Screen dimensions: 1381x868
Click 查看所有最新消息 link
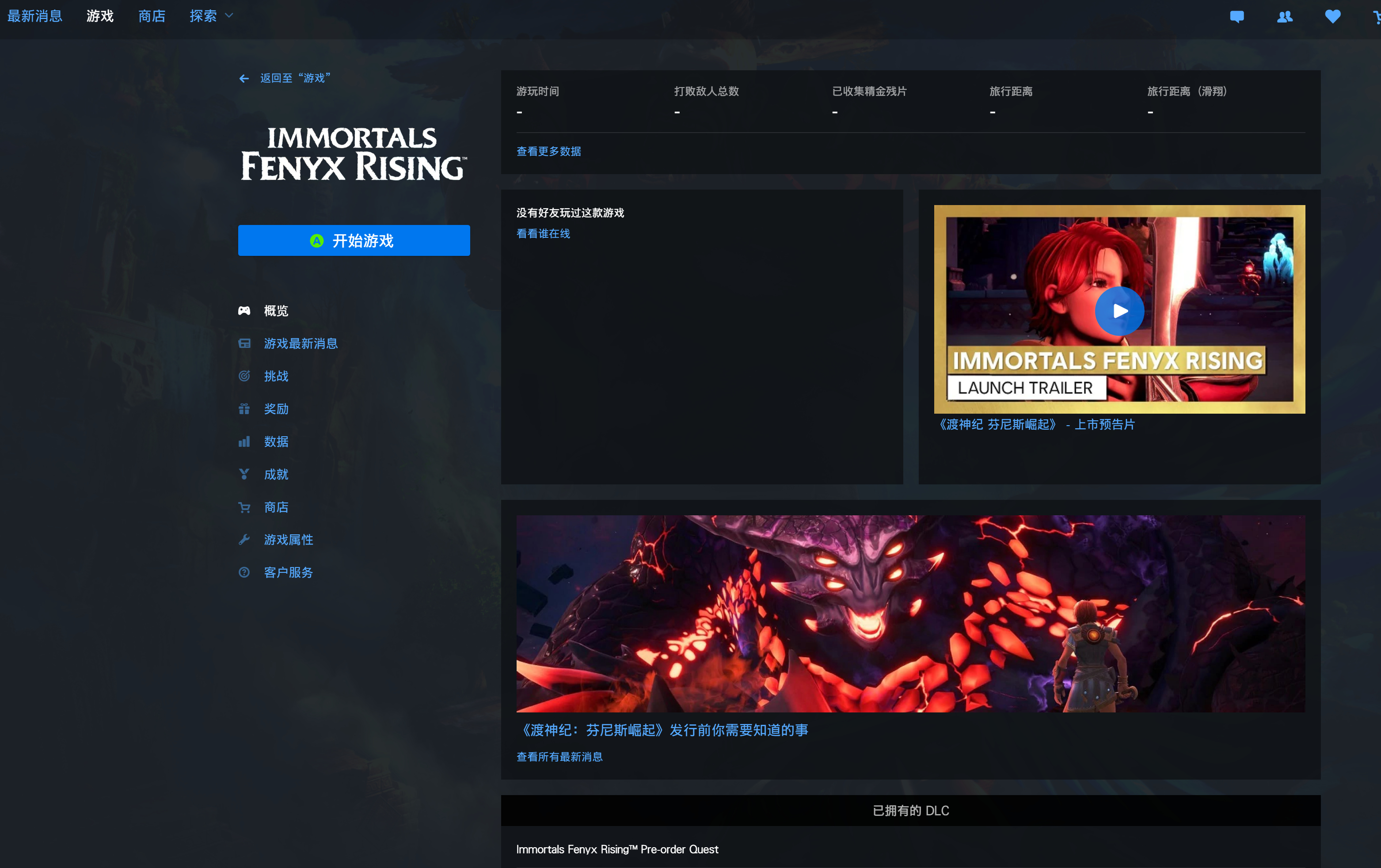click(x=559, y=757)
